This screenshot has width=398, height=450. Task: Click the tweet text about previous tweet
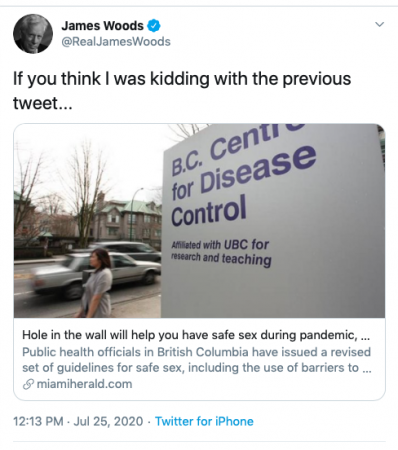tap(182, 90)
